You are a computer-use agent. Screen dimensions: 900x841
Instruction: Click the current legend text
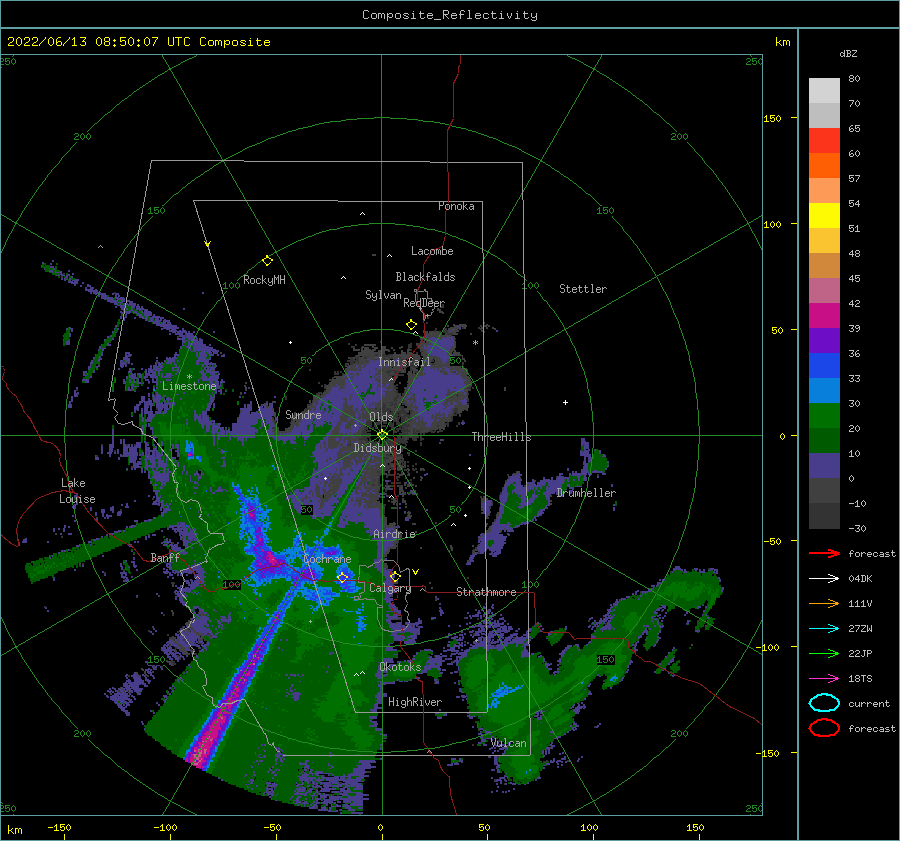(868, 703)
